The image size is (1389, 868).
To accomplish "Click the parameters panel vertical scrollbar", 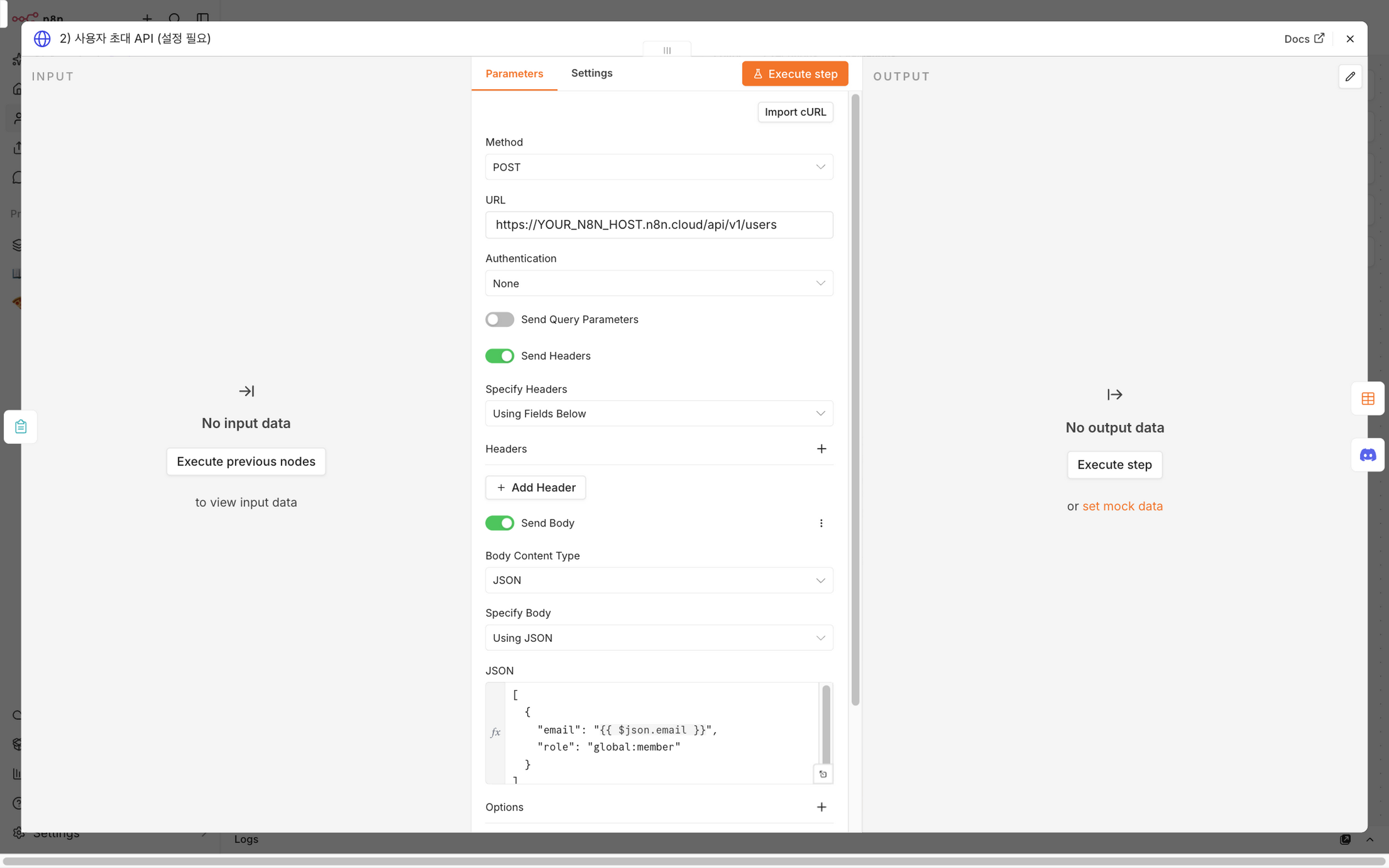I will click(855, 400).
